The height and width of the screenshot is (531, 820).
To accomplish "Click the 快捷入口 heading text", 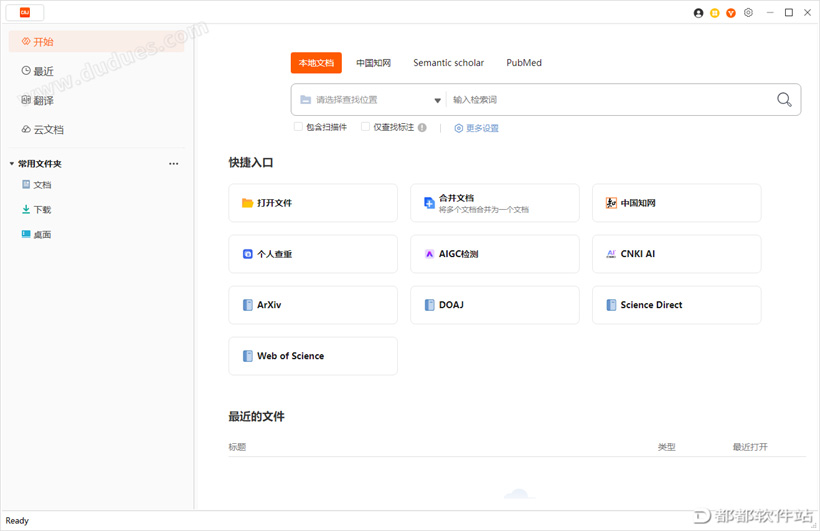I will [x=250, y=163].
